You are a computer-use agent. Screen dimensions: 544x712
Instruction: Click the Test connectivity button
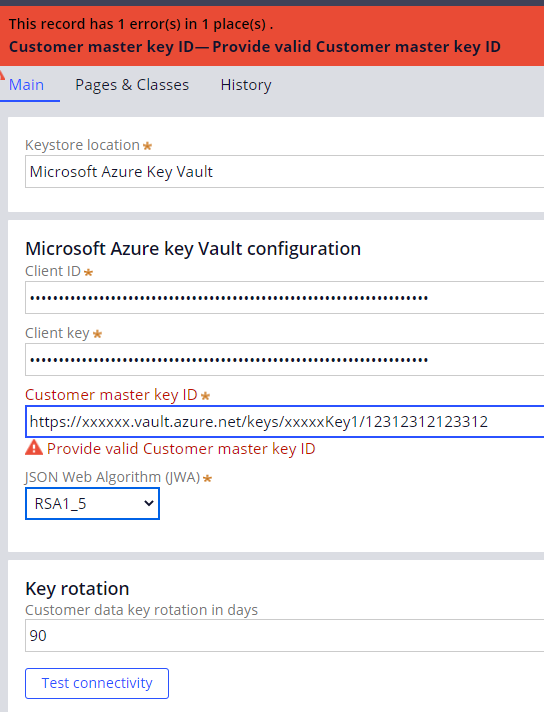[x=97, y=683]
